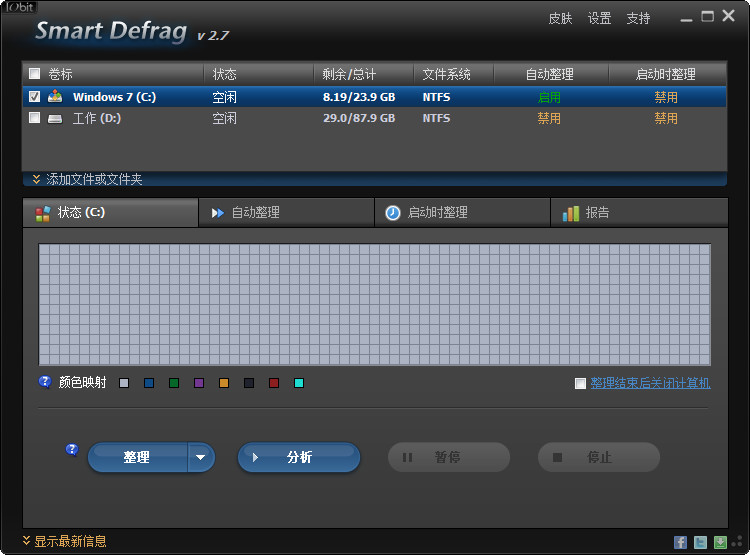Click 空闲 status in the D: row
Viewport: 750px width, 555px height.
coord(224,118)
